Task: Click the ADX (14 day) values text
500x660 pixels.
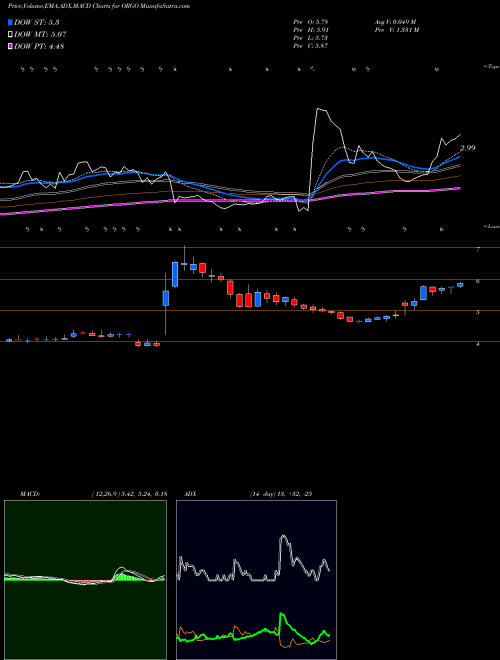Action: [x=280, y=494]
